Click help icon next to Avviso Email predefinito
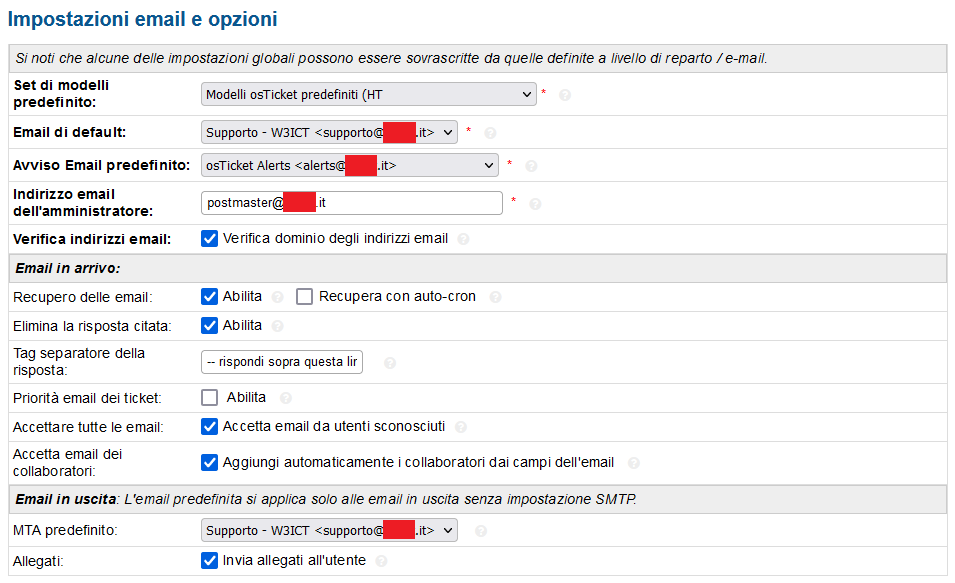 [x=531, y=166]
